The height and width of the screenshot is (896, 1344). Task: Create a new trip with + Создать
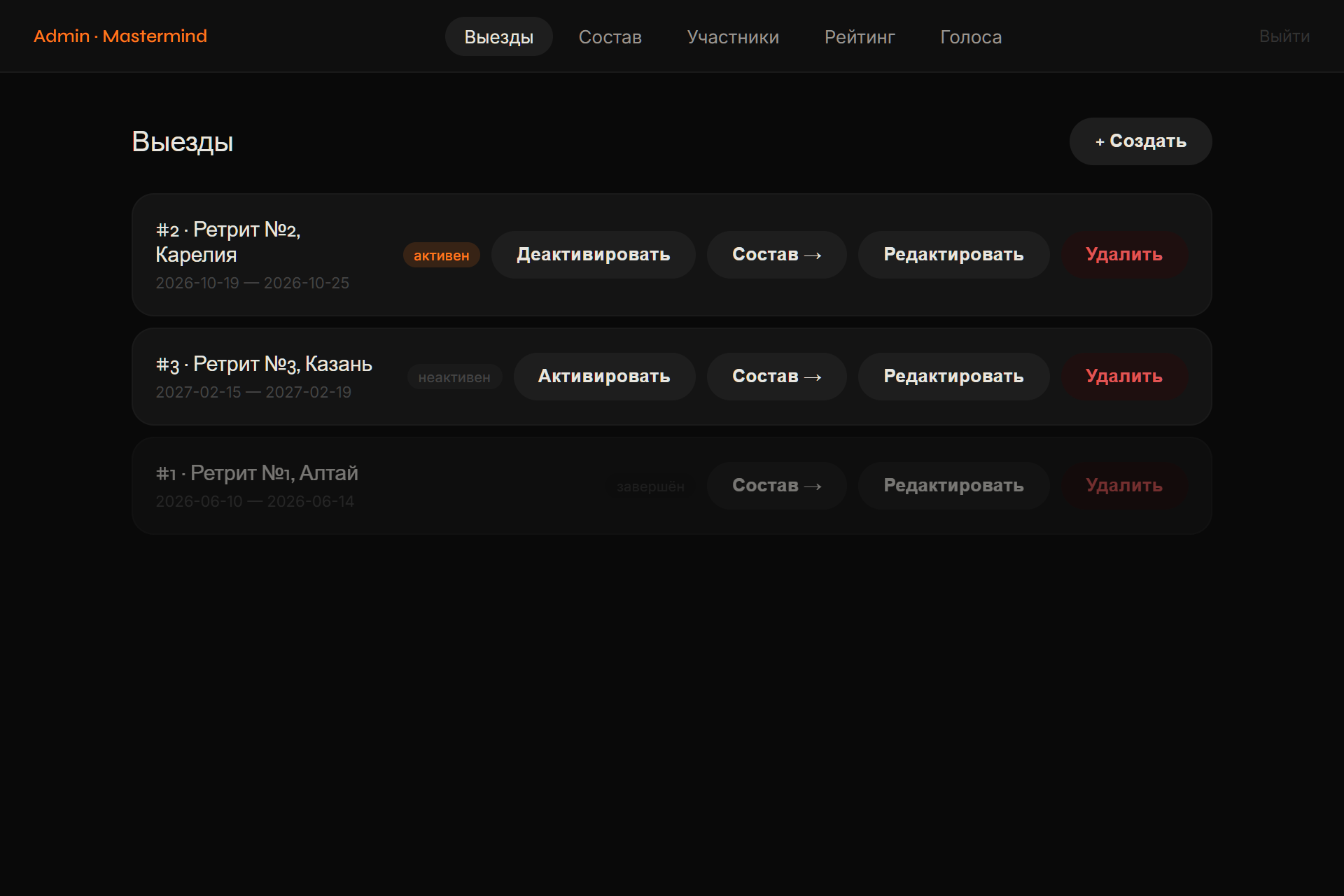click(x=1140, y=141)
